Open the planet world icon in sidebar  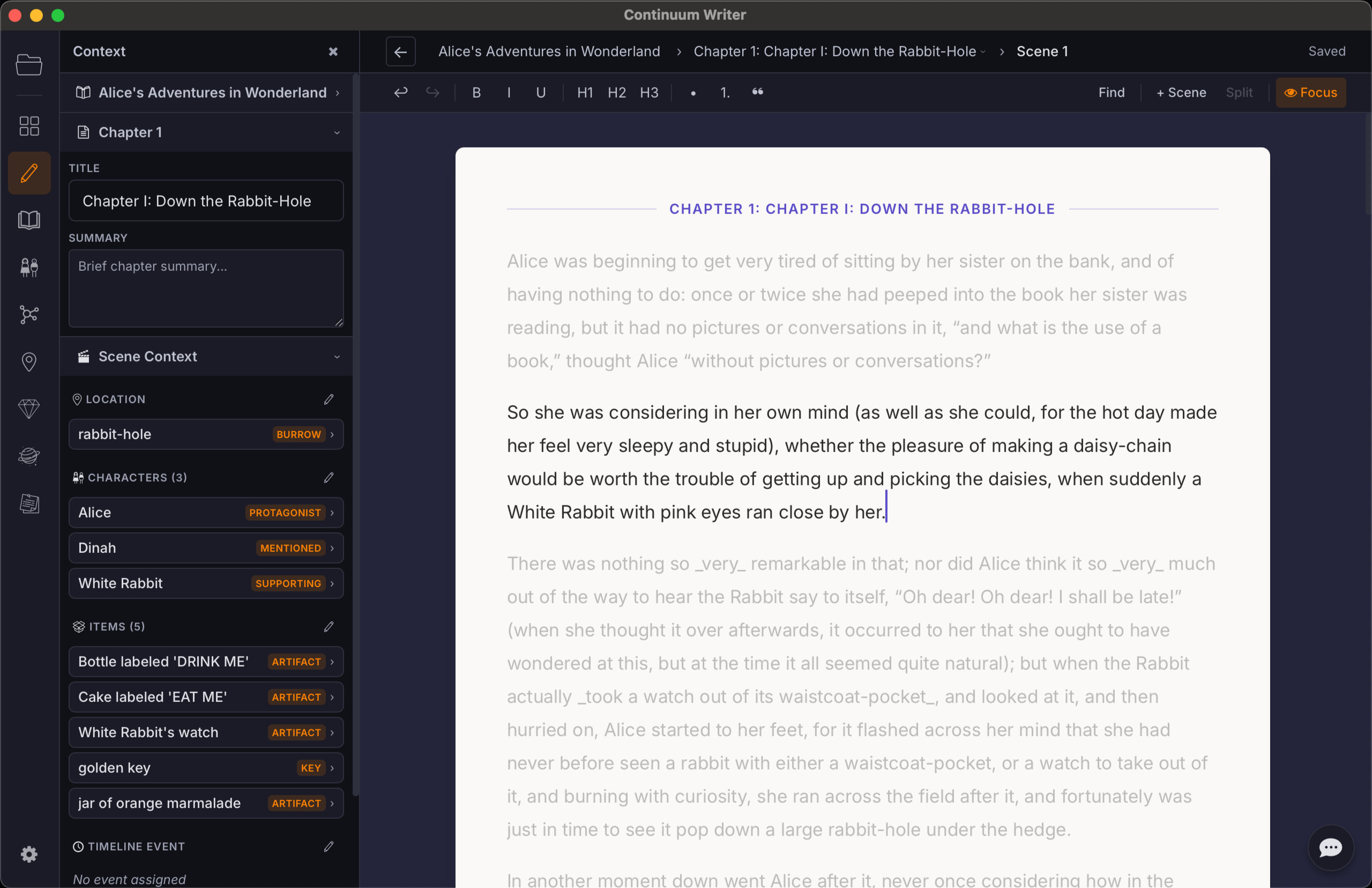(x=29, y=456)
